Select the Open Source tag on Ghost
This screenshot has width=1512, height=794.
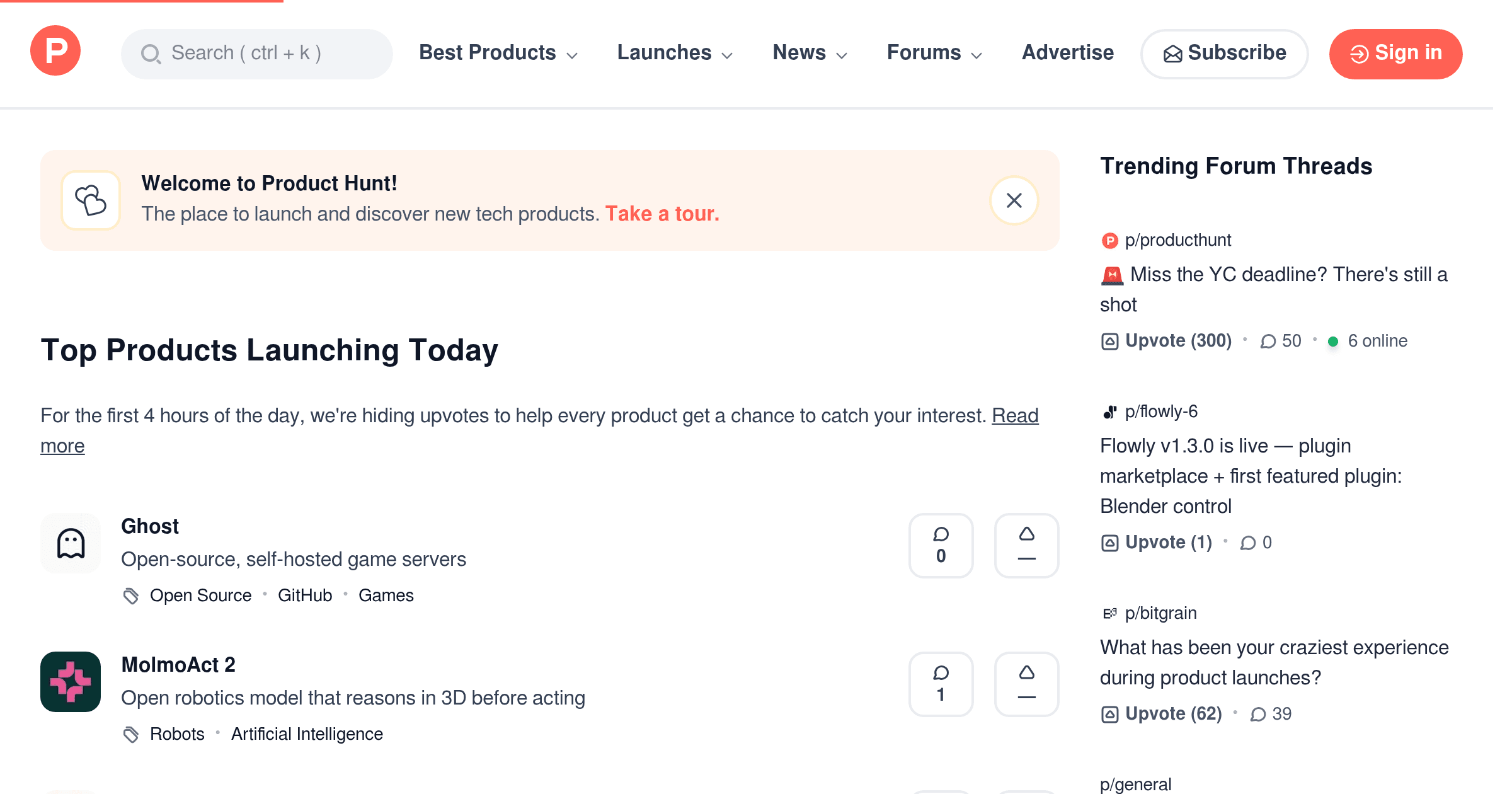200,595
